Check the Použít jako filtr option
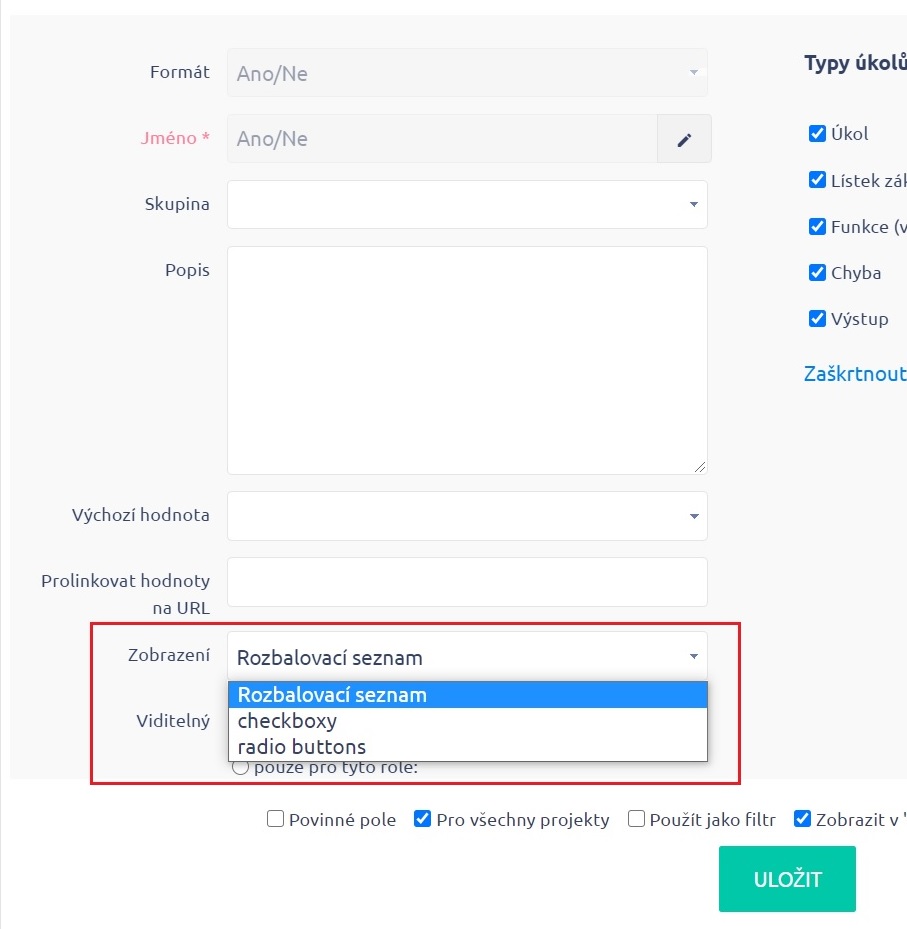This screenshot has height=929, width=907. click(636, 820)
